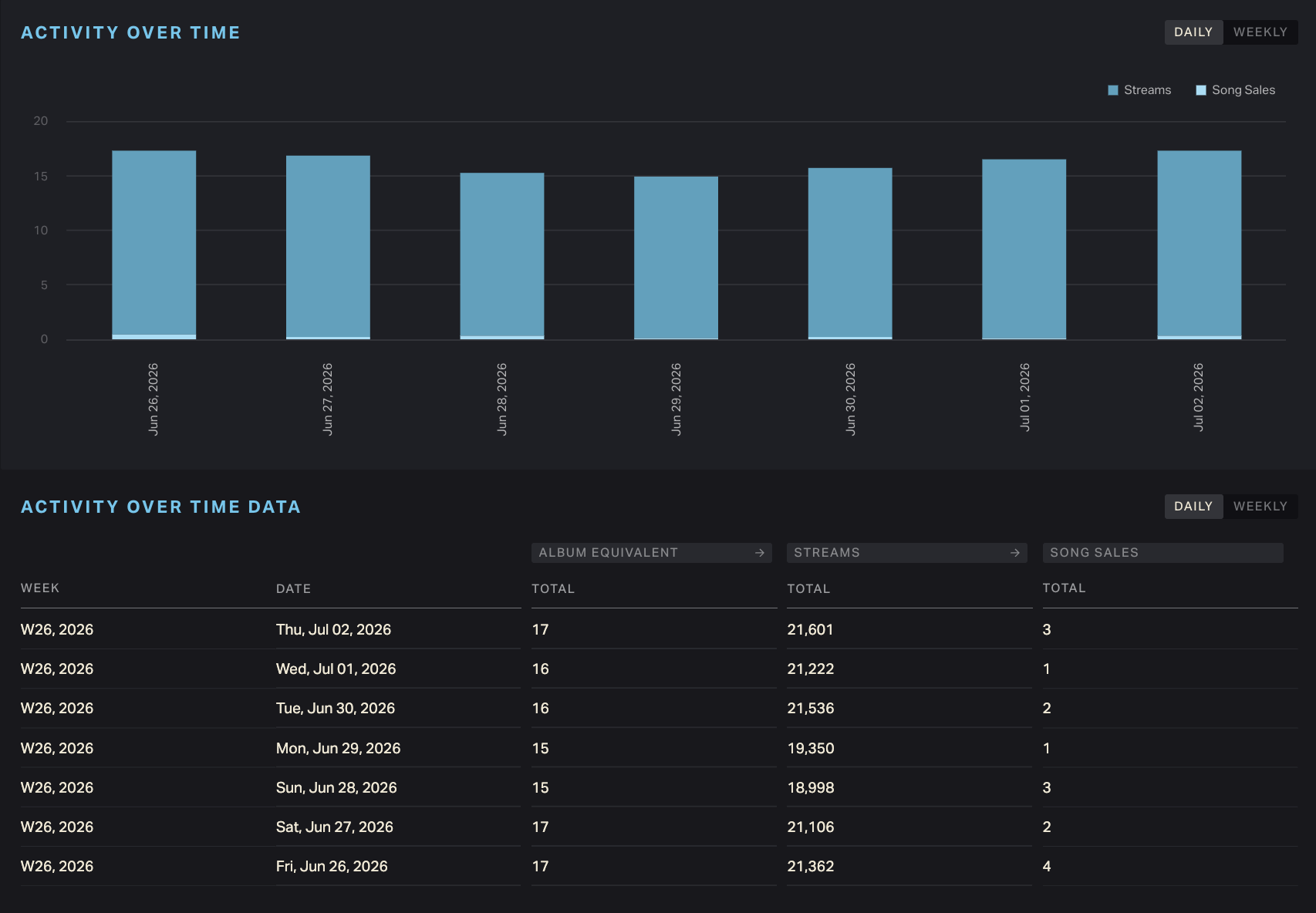Switch the chart to Weekly view
The width and height of the screenshot is (1316, 913).
(1260, 32)
